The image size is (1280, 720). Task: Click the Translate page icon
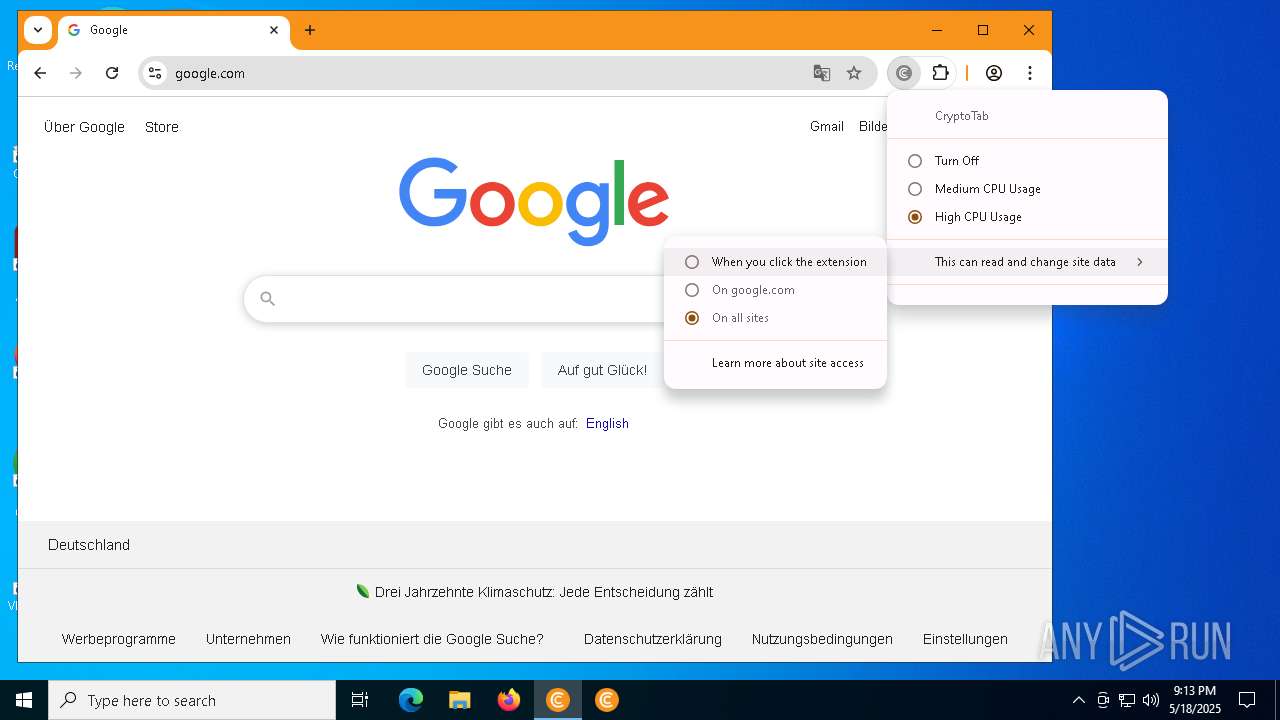[x=822, y=73]
